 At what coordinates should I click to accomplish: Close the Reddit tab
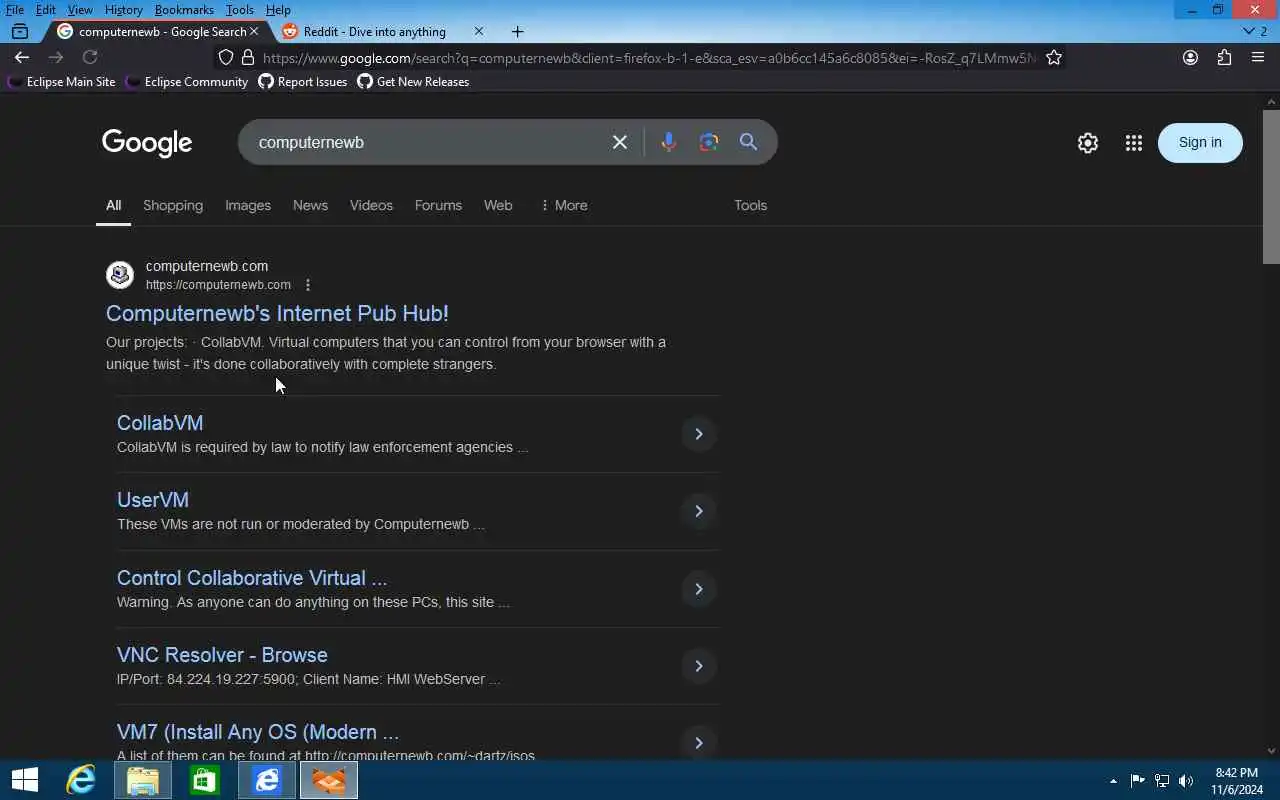(x=478, y=31)
